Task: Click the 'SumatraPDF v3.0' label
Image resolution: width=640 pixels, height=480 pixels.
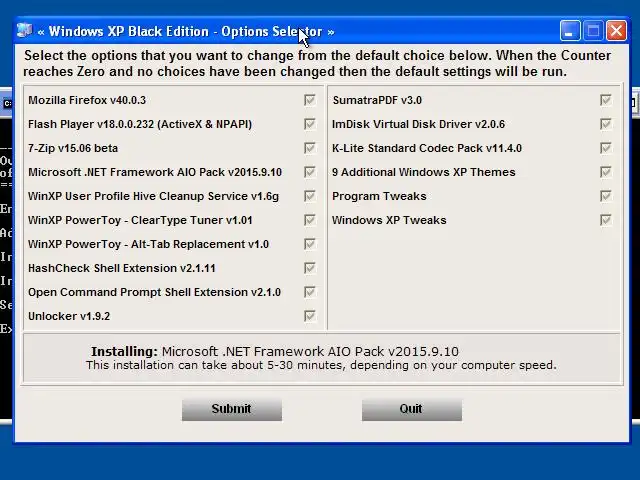Action: pos(377,100)
